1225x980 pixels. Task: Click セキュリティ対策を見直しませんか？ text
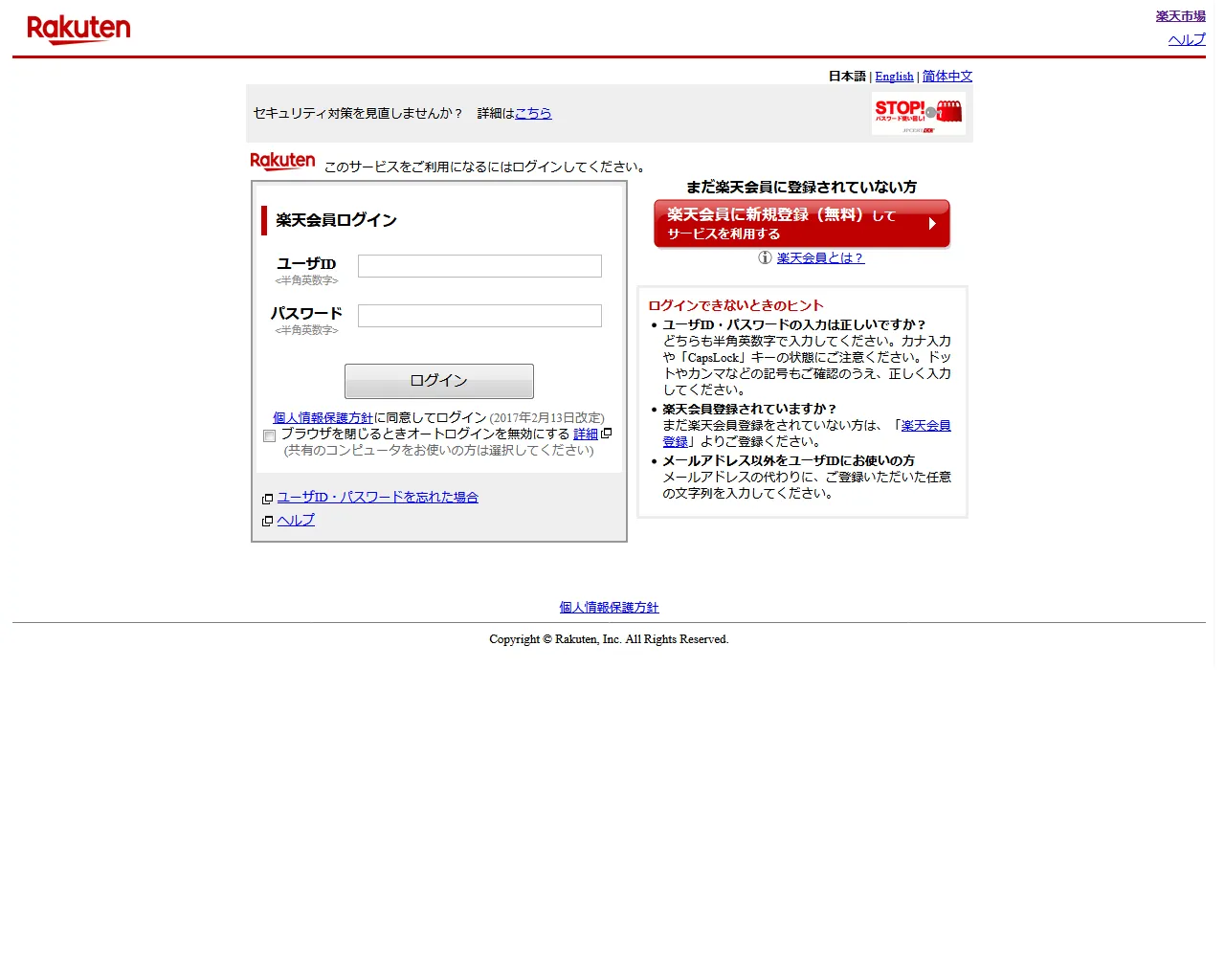pos(358,113)
